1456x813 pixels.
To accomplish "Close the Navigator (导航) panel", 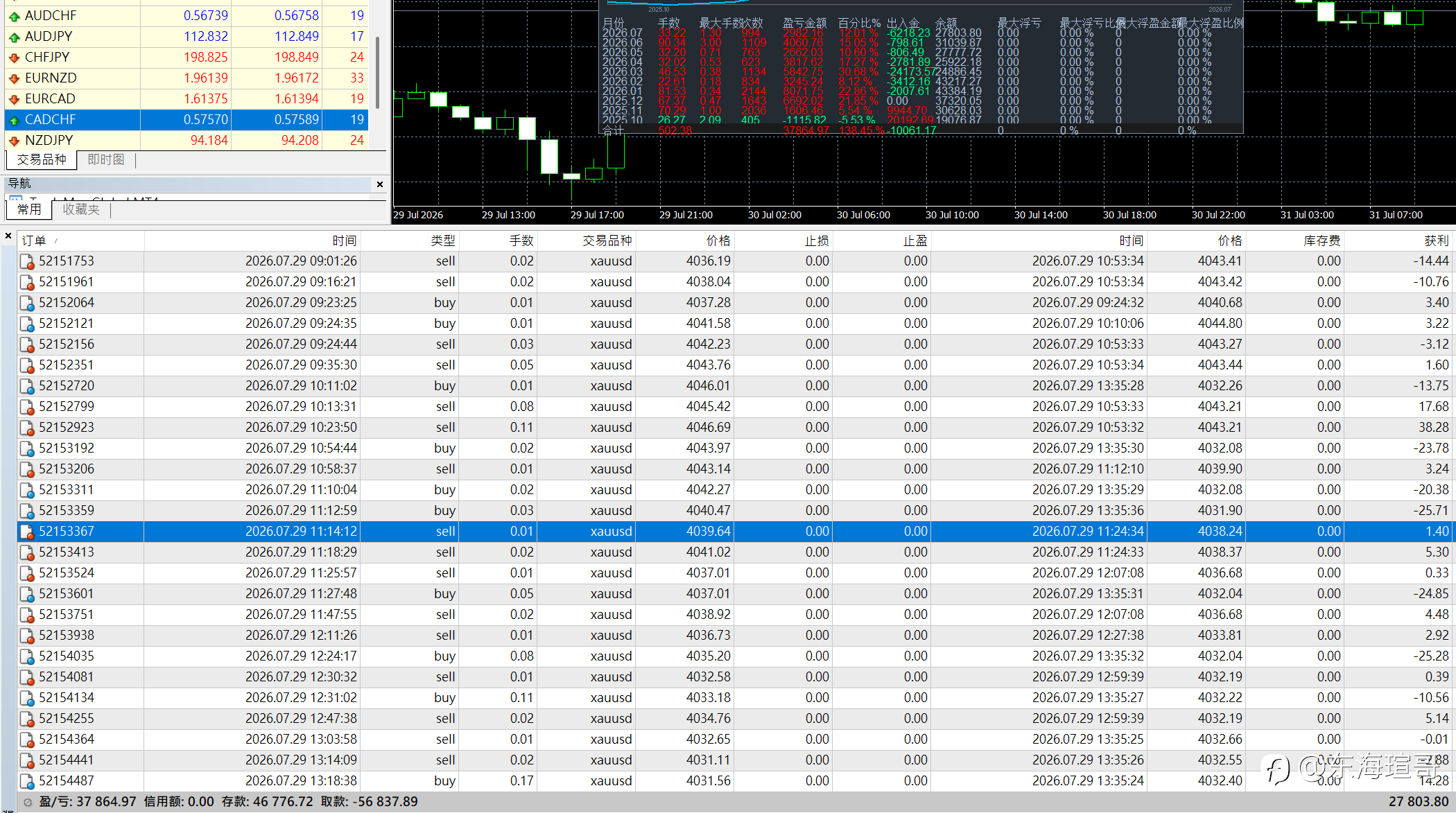I will 380,184.
